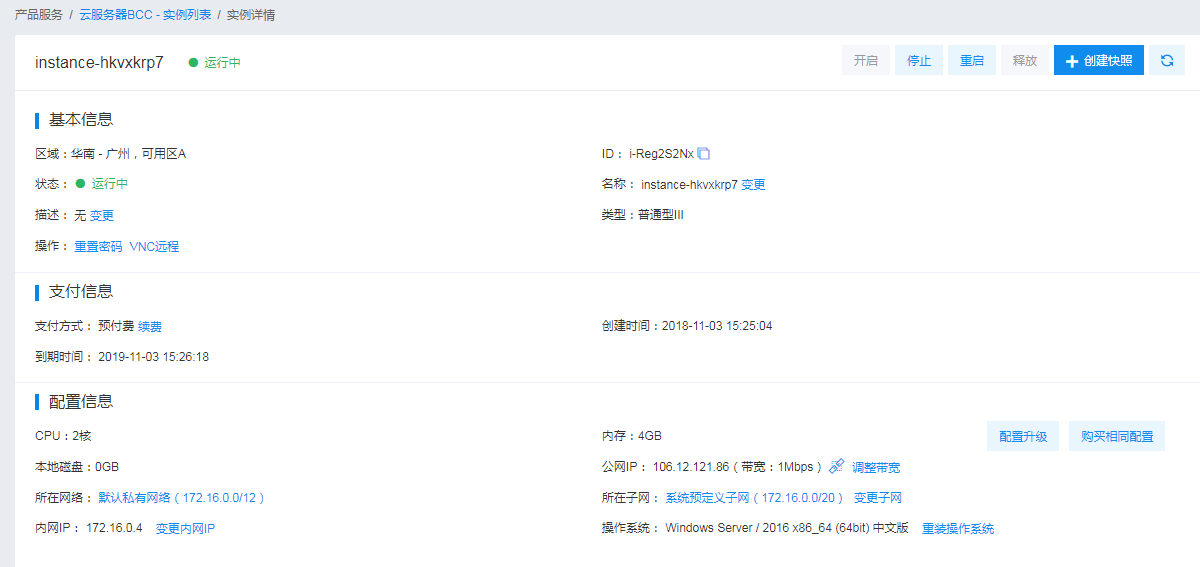Copy the instance ID with copy icon
The height and width of the screenshot is (567, 1200).
click(704, 154)
